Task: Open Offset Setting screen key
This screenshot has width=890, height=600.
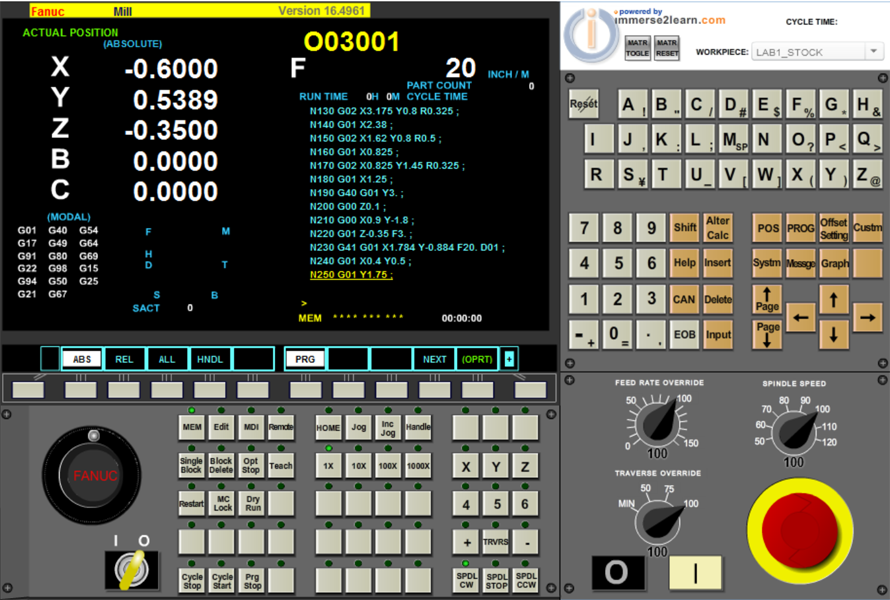Action: point(834,228)
